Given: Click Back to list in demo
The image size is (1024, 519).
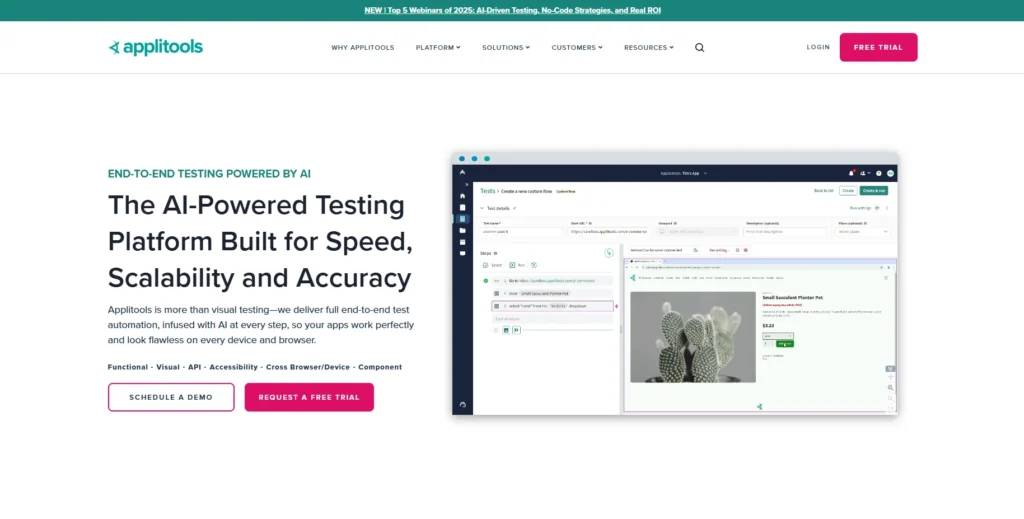Looking at the screenshot, I should click(x=824, y=191).
